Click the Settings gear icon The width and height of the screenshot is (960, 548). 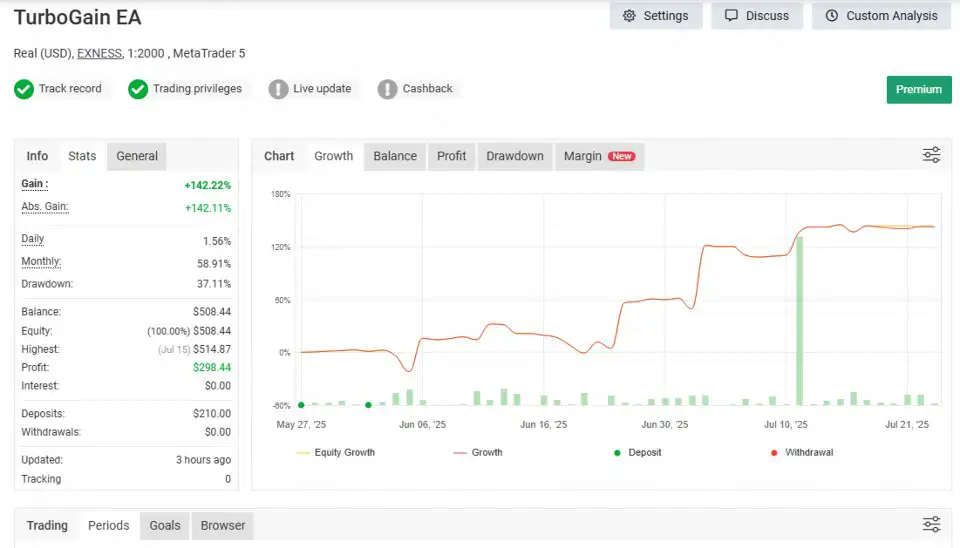click(x=629, y=16)
